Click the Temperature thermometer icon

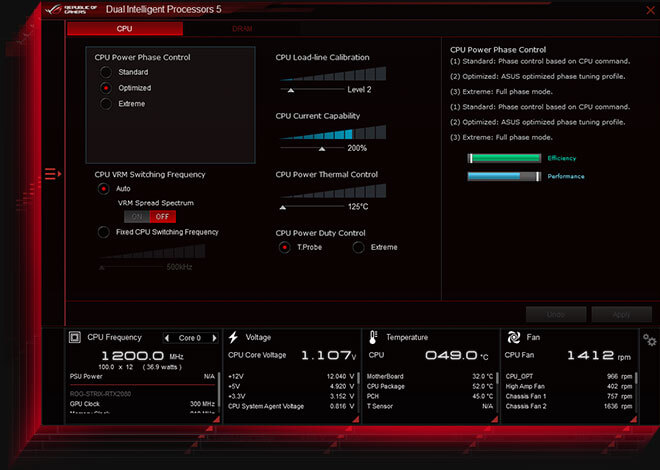[373, 337]
